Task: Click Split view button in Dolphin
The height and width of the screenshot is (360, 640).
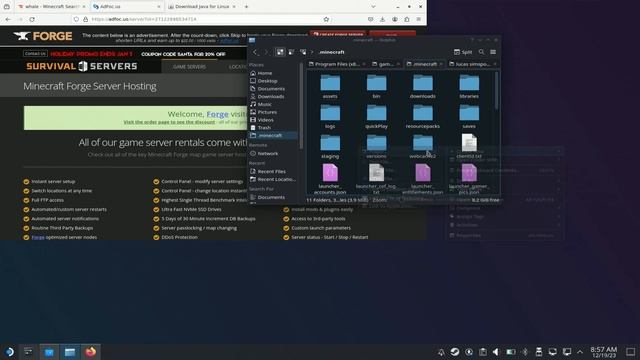Action: pos(463,52)
